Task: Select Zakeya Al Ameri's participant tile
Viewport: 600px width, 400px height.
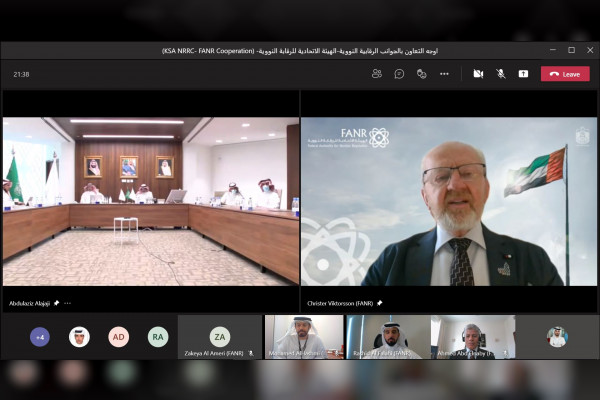Action: click(220, 337)
